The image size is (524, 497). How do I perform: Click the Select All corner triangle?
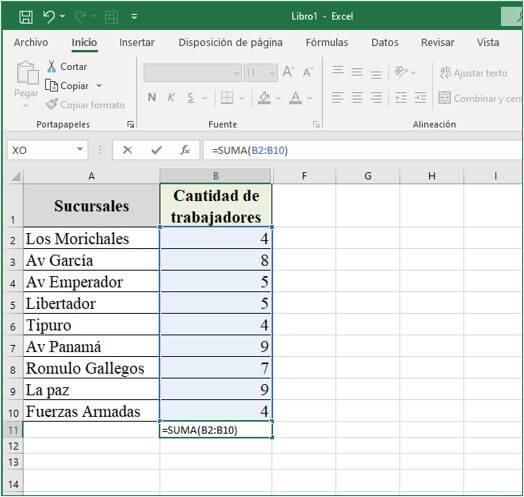[15, 176]
